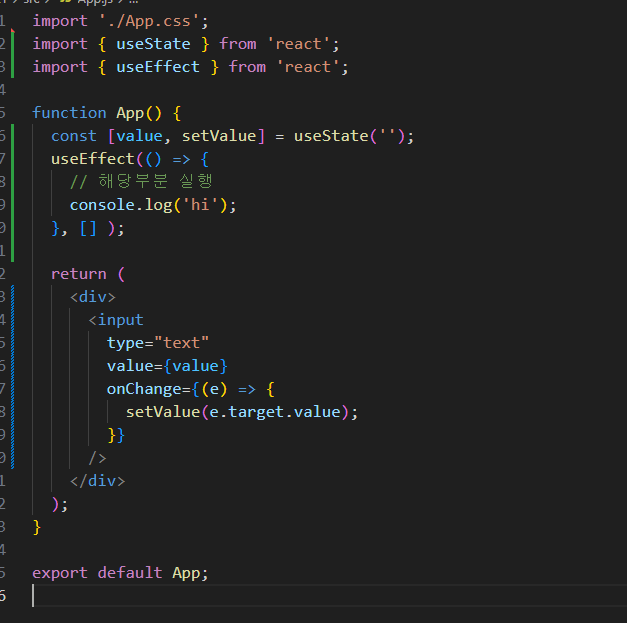
Task: Click the empty dependency array []
Action: point(88,228)
